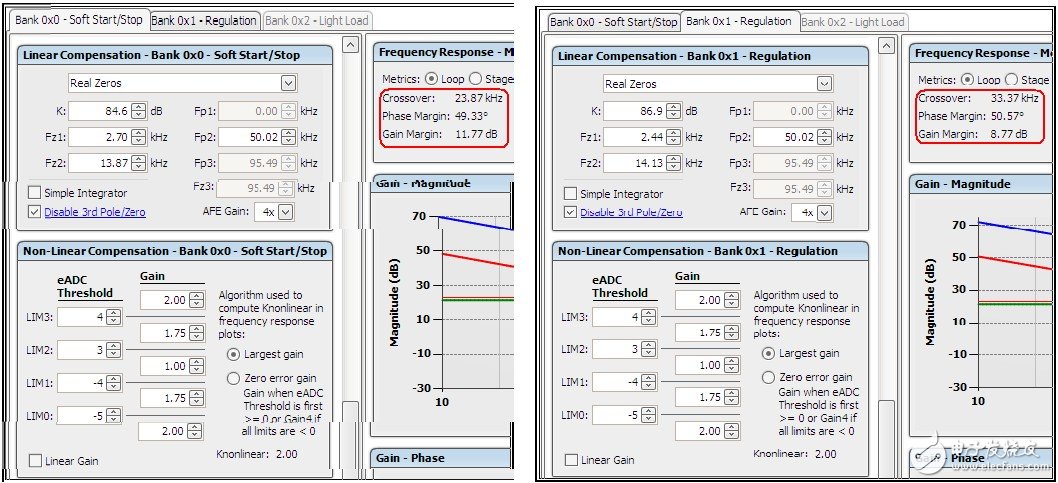Click the stepper arrows on the 84.6 dB K field
This screenshot has width=1058, height=483.
click(x=139, y=112)
